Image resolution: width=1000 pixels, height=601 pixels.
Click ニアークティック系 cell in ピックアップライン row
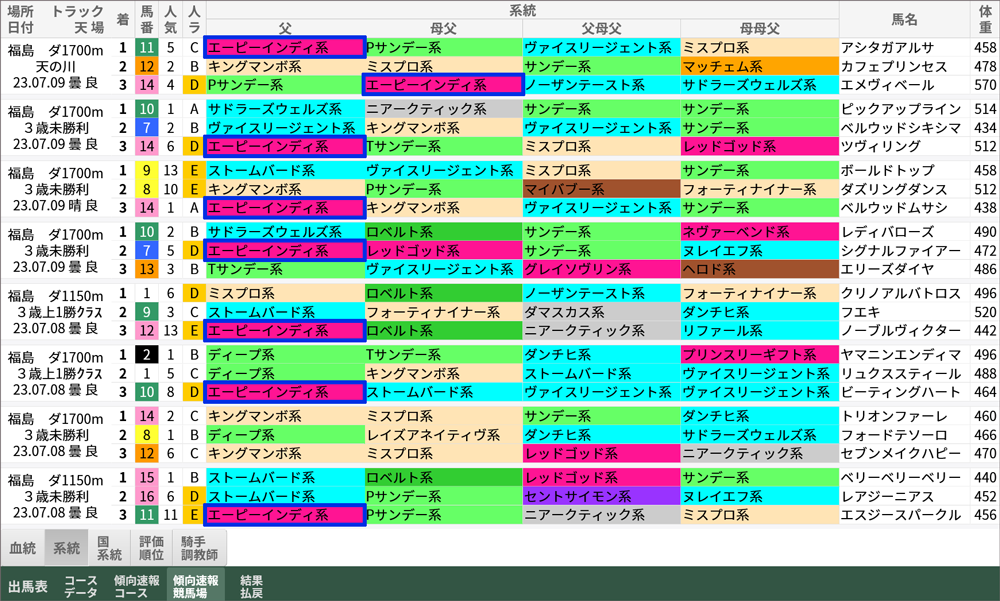click(x=443, y=109)
